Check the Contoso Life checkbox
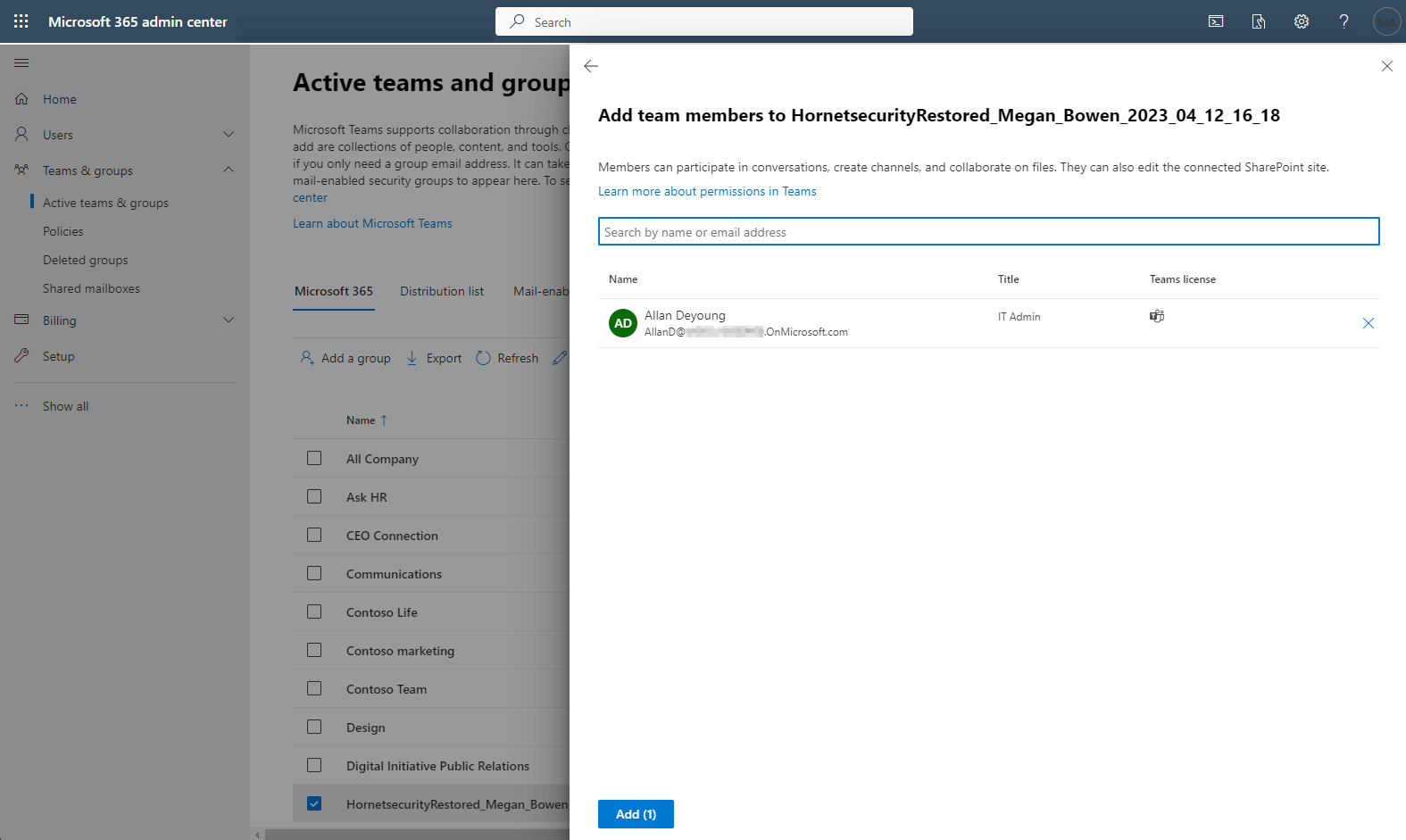This screenshot has width=1406, height=840. [314, 611]
